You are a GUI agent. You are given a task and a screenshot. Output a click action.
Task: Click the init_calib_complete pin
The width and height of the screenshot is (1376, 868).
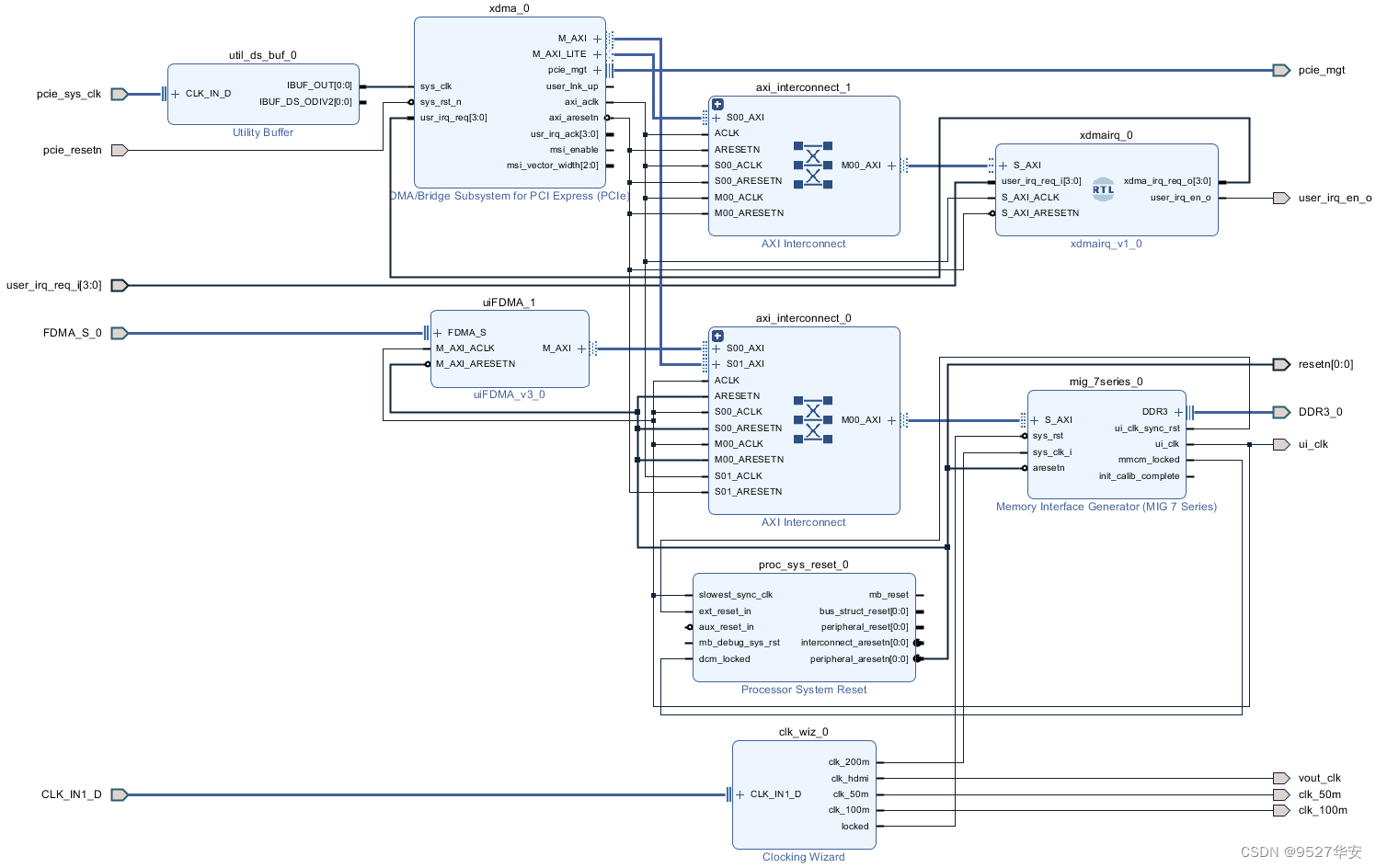tap(1139, 476)
